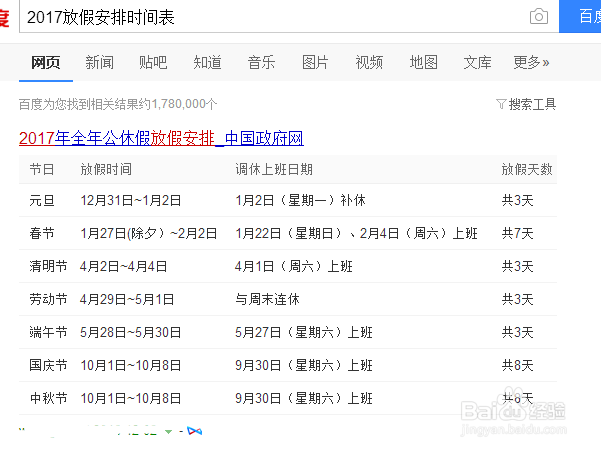Screen dimensions: 601x451
Task: Click the 1月2日(星期一)补休 cell
Action: pyautogui.click(x=300, y=200)
